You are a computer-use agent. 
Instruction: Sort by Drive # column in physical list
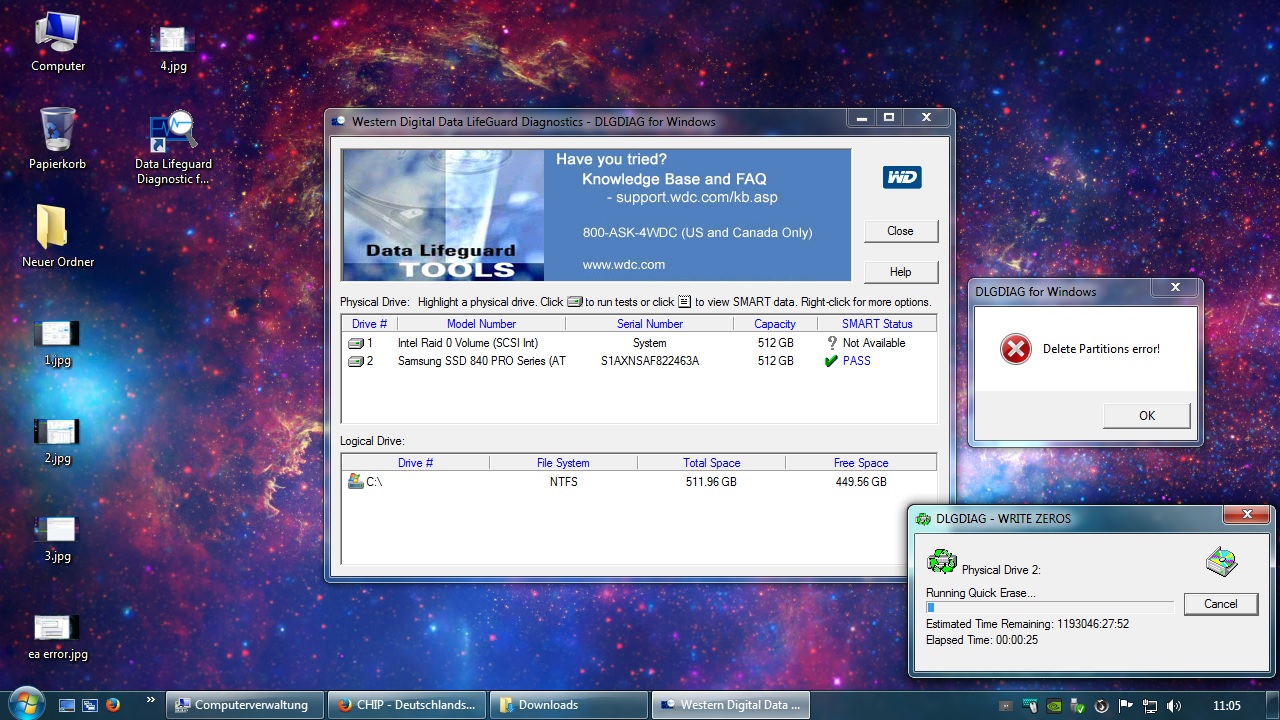[x=370, y=324]
